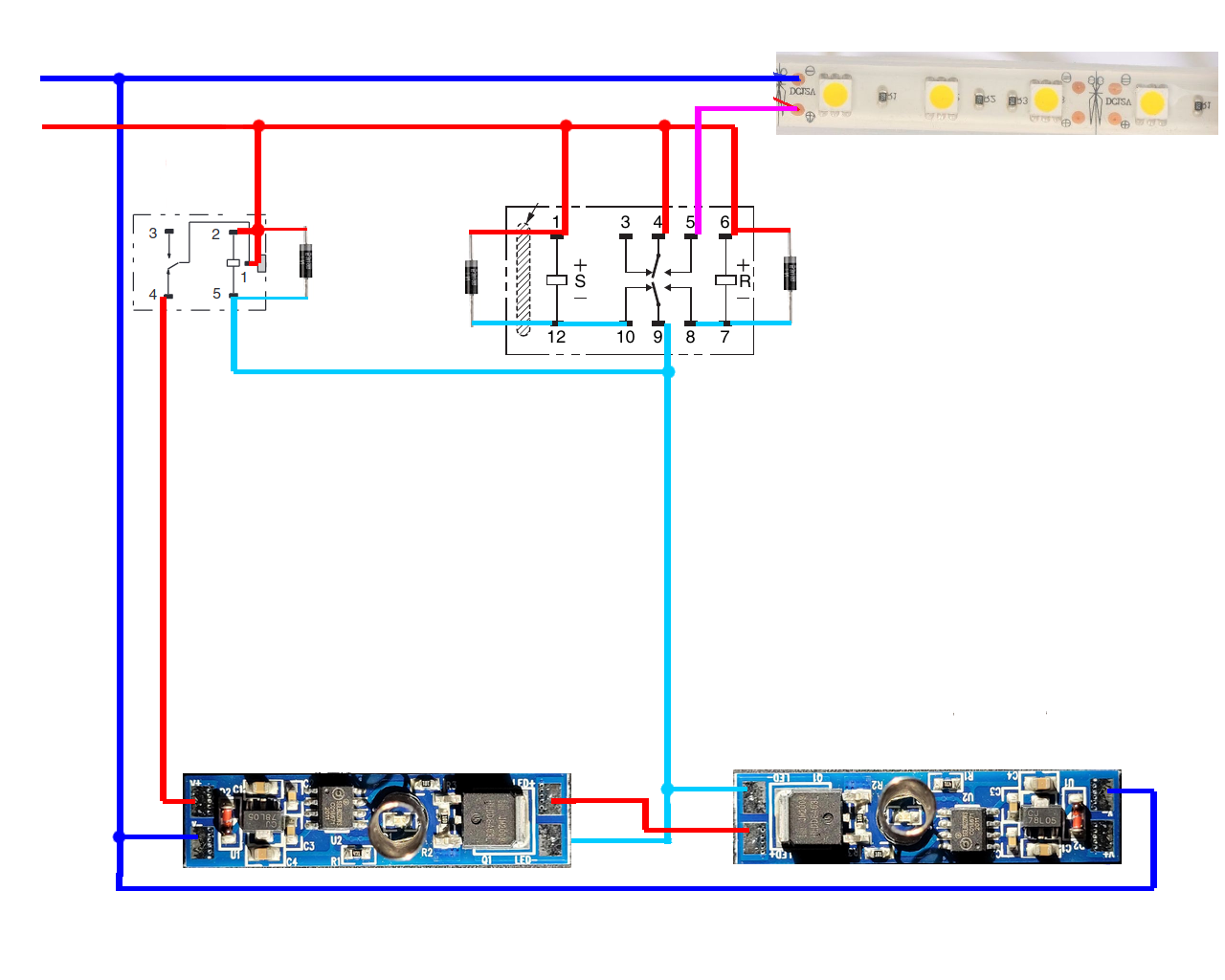Select the S coil symbol in bistable relay
Image resolution: width=1225 pixels, height=980 pixels.
557,280
